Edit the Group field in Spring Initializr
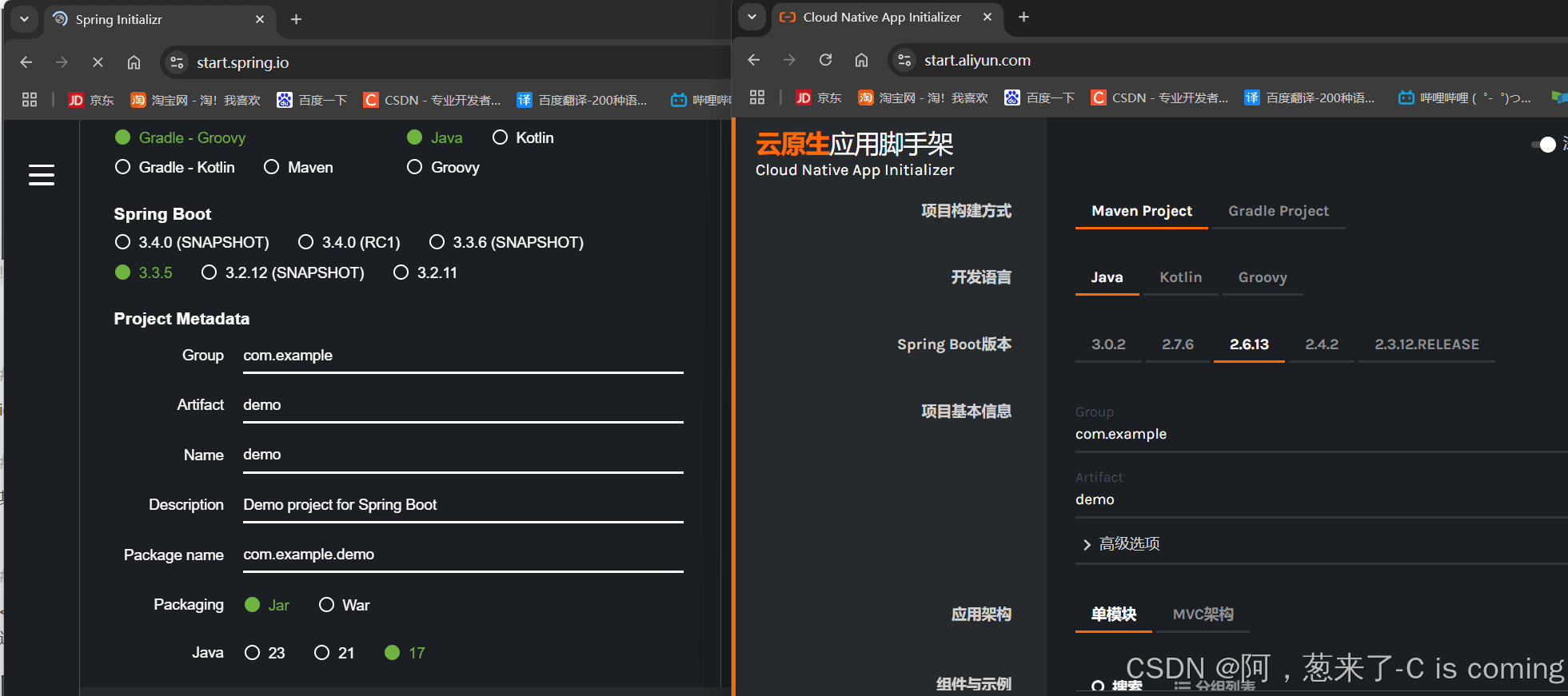This screenshot has height=696, width=1568. (463, 356)
